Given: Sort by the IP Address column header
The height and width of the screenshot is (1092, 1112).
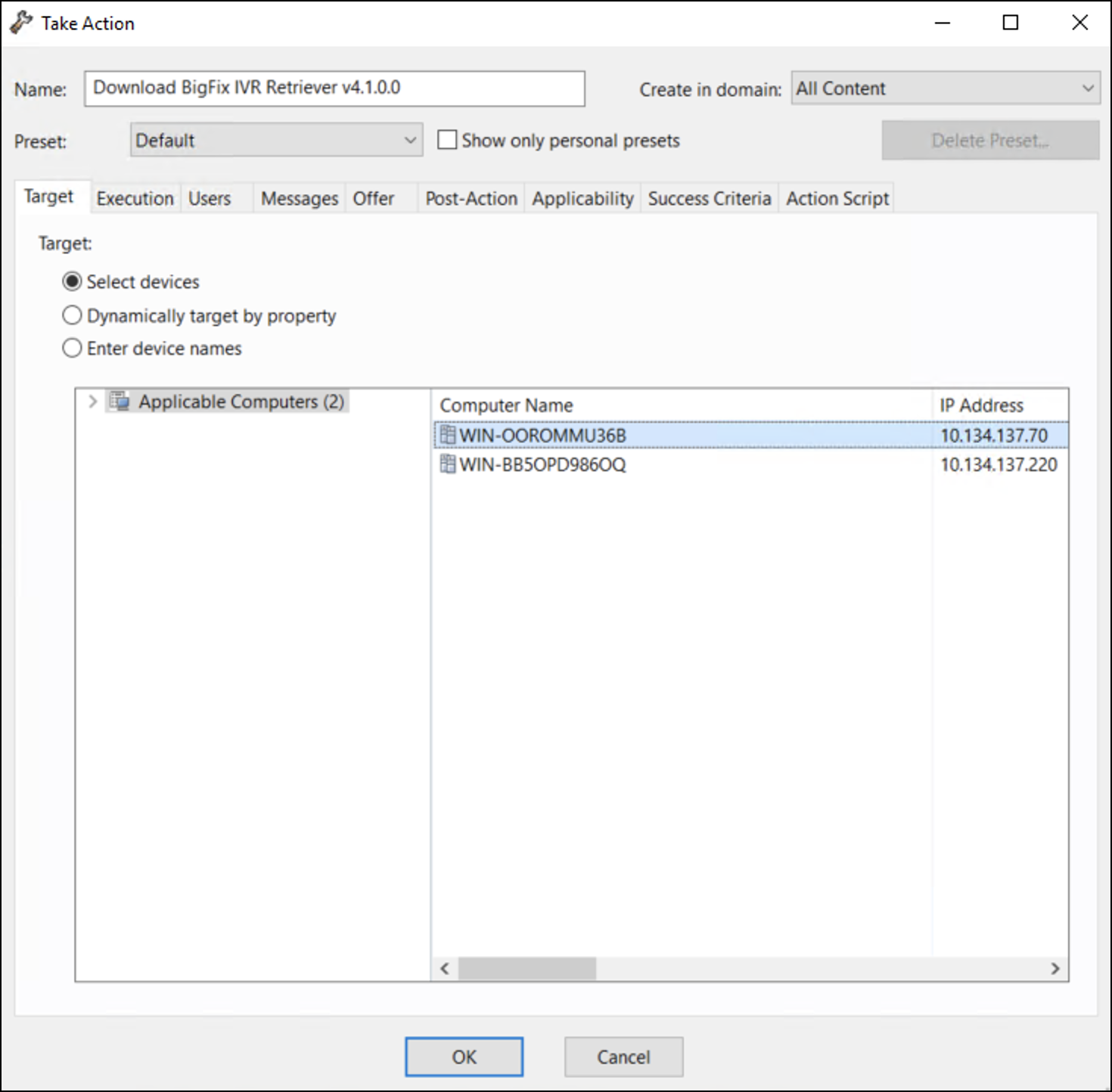Looking at the screenshot, I should pyautogui.click(x=1000, y=405).
